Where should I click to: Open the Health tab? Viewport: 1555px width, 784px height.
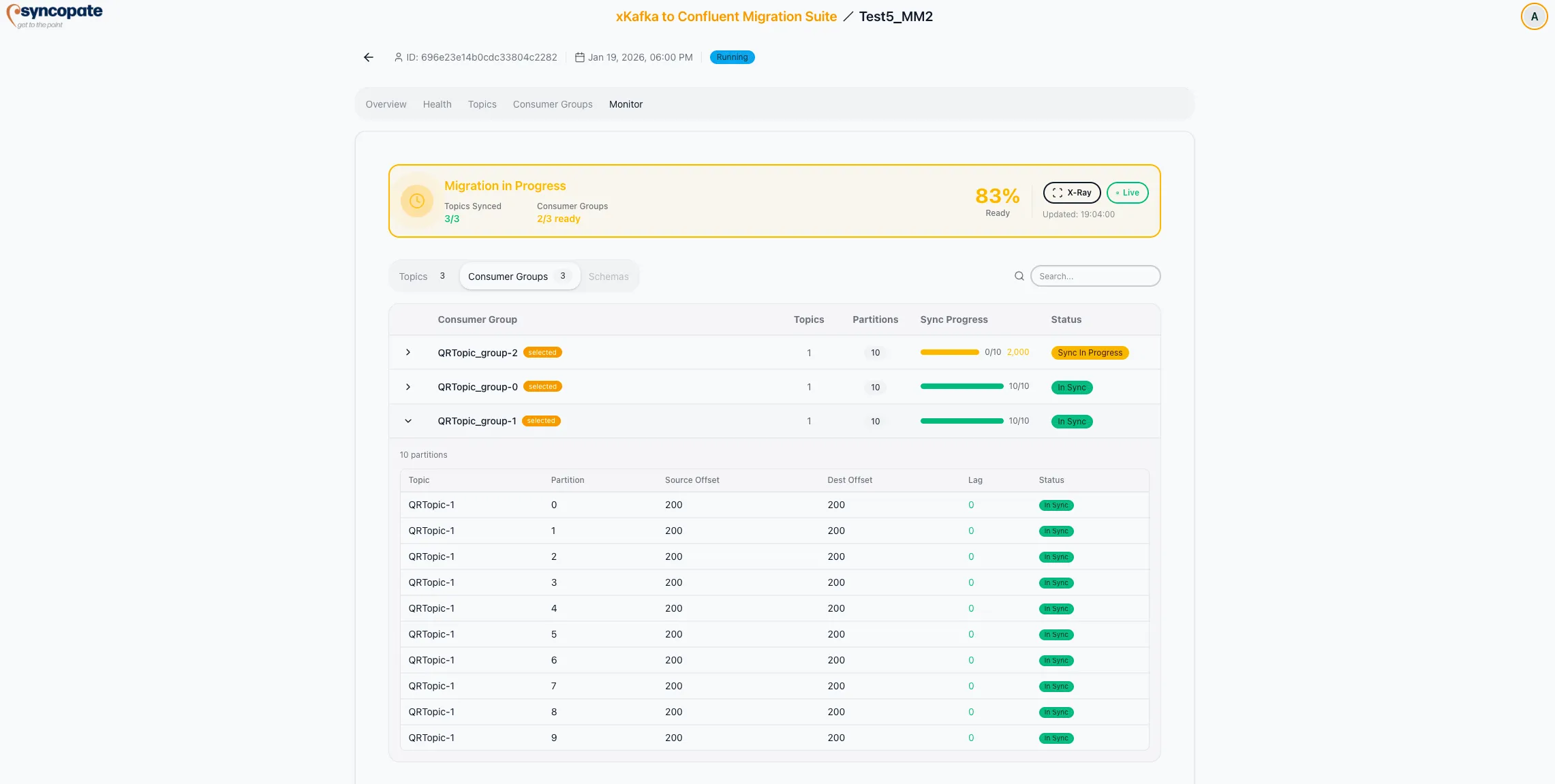pos(437,104)
